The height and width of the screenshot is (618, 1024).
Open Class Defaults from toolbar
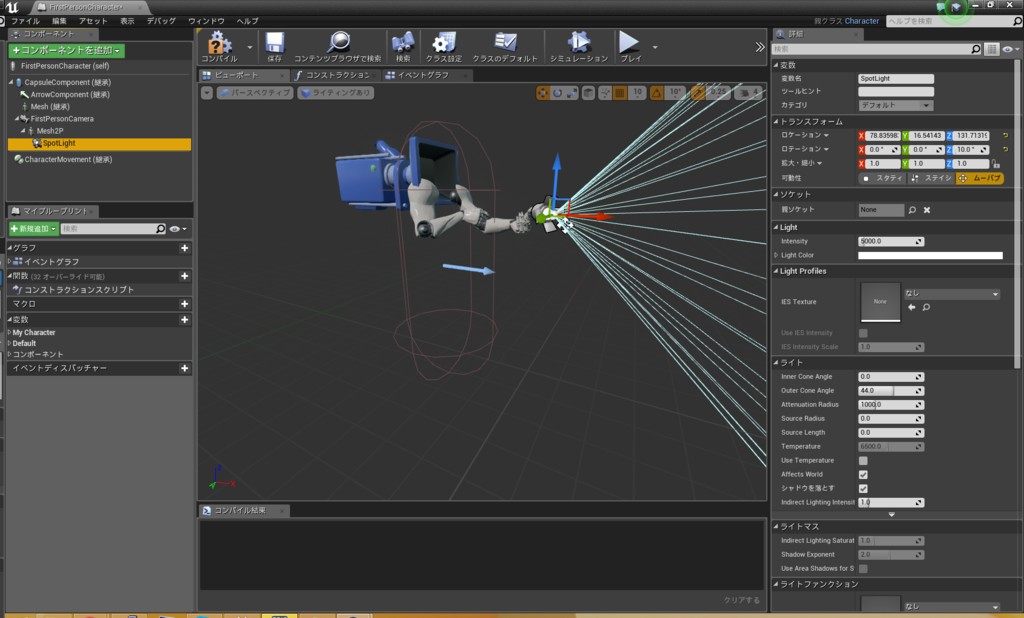(505, 47)
